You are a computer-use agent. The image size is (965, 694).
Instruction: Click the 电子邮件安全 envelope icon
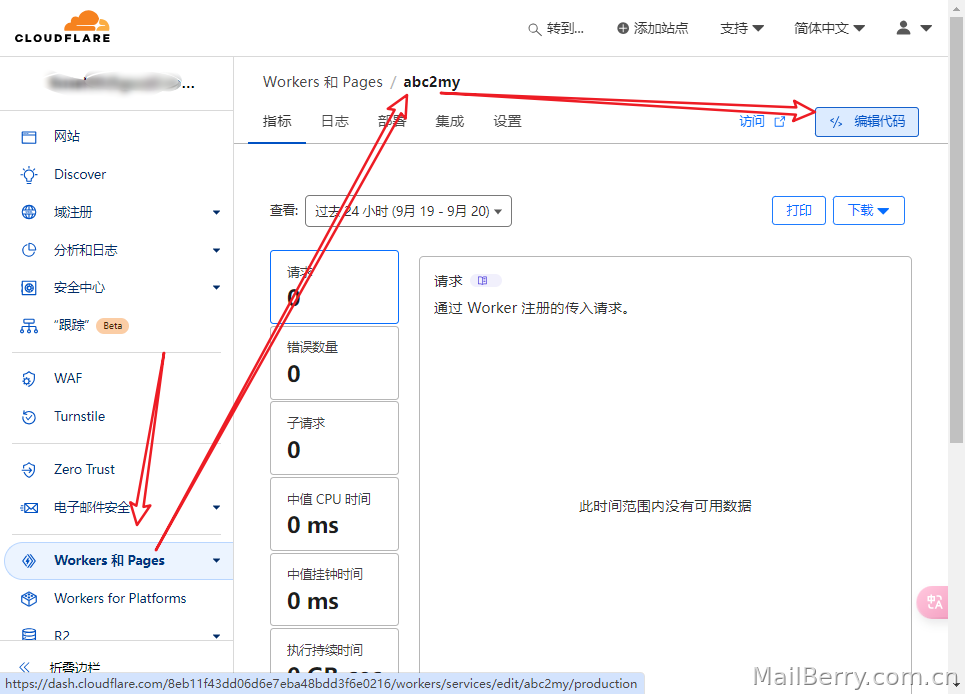29,508
